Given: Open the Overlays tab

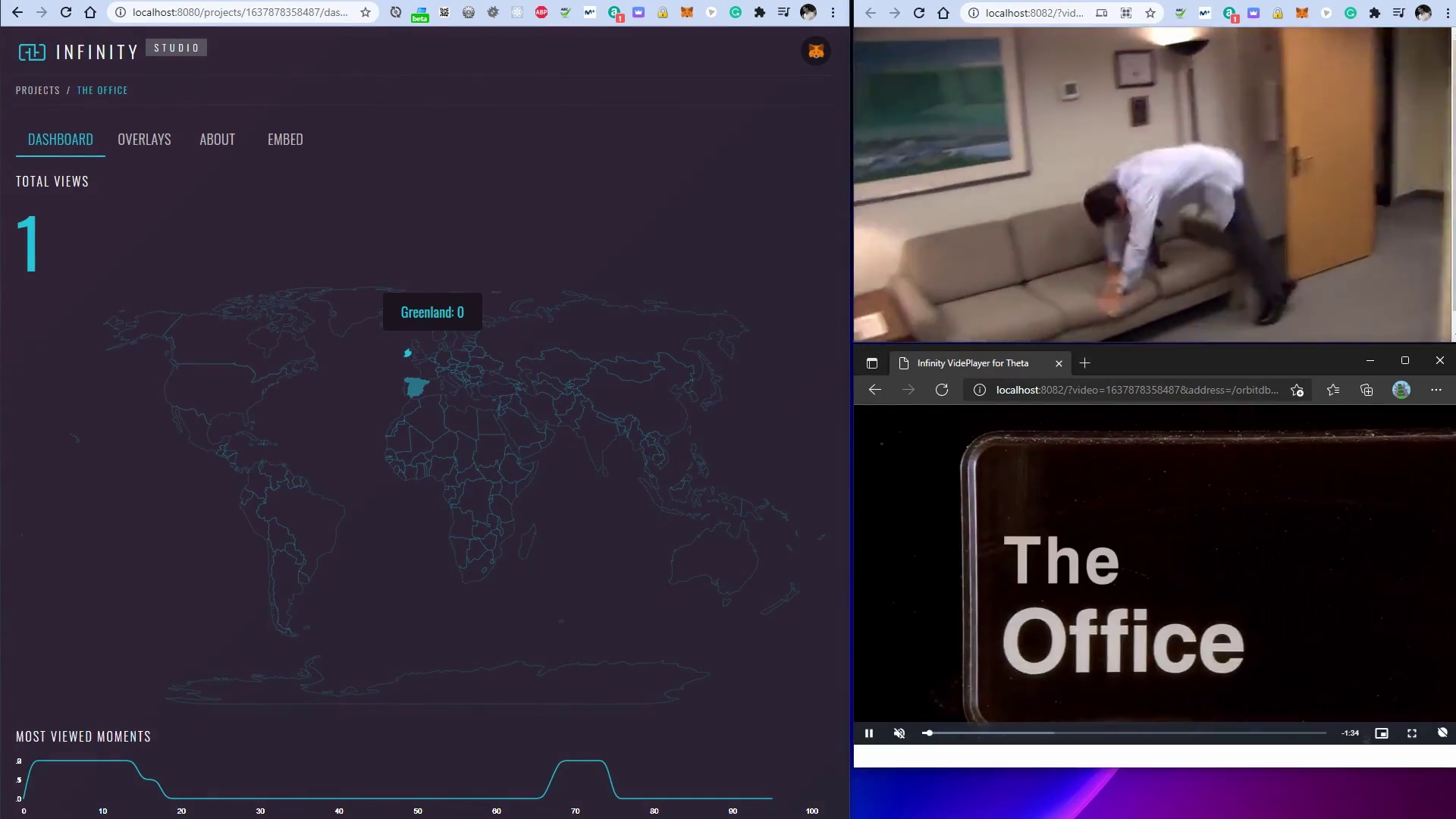Looking at the screenshot, I should [x=144, y=140].
